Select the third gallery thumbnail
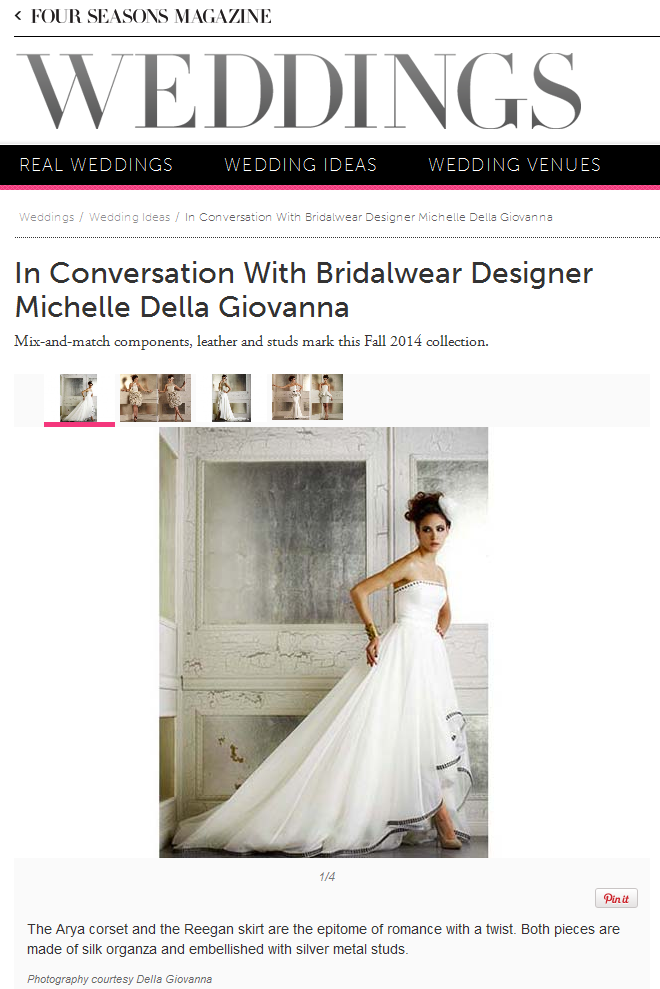 tap(232, 398)
